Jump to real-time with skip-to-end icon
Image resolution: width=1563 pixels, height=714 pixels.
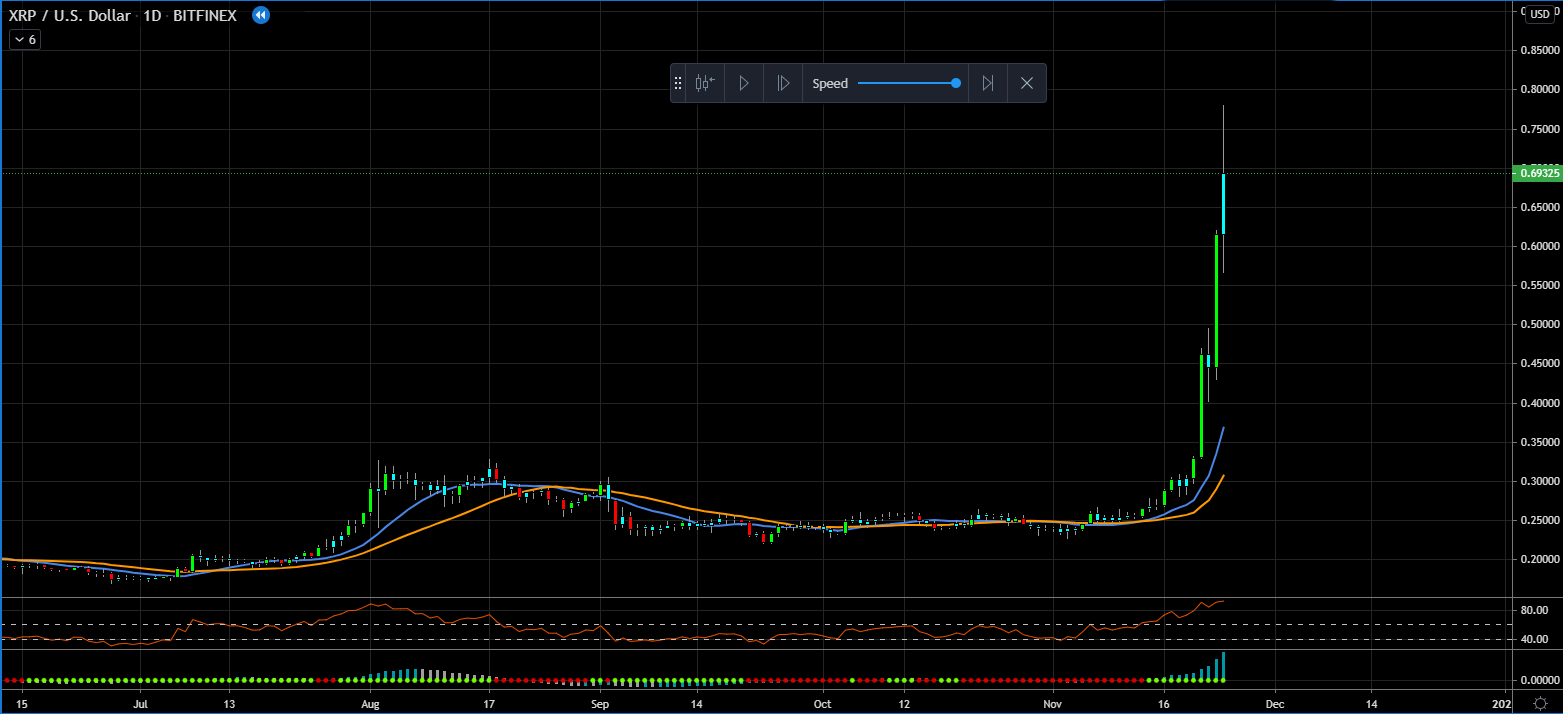[x=988, y=84]
